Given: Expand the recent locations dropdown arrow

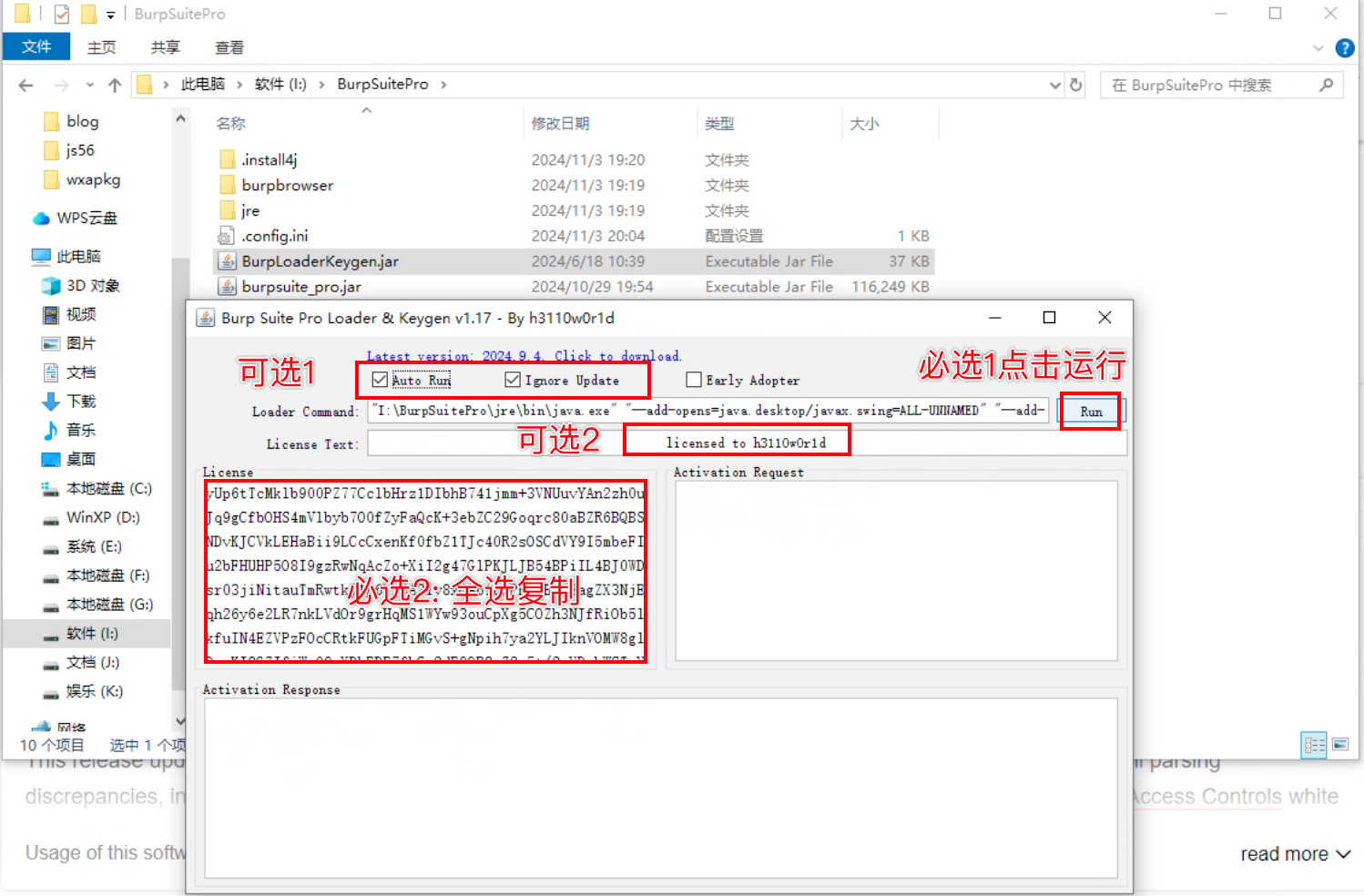Looking at the screenshot, I should coord(89,85).
